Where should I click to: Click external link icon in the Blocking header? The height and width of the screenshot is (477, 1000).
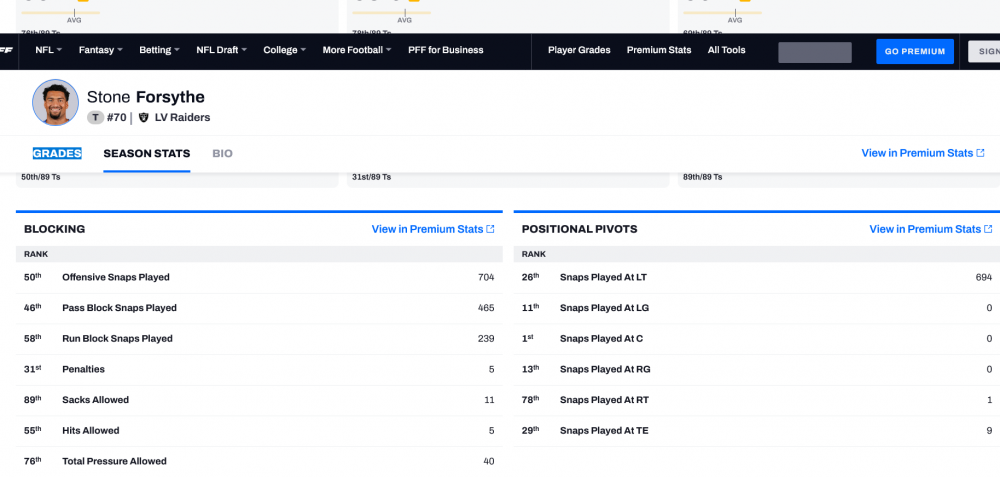490,229
